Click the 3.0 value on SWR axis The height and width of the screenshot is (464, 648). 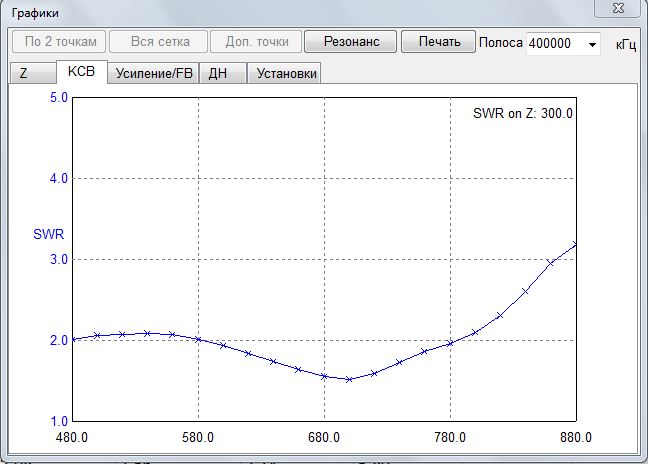click(59, 259)
